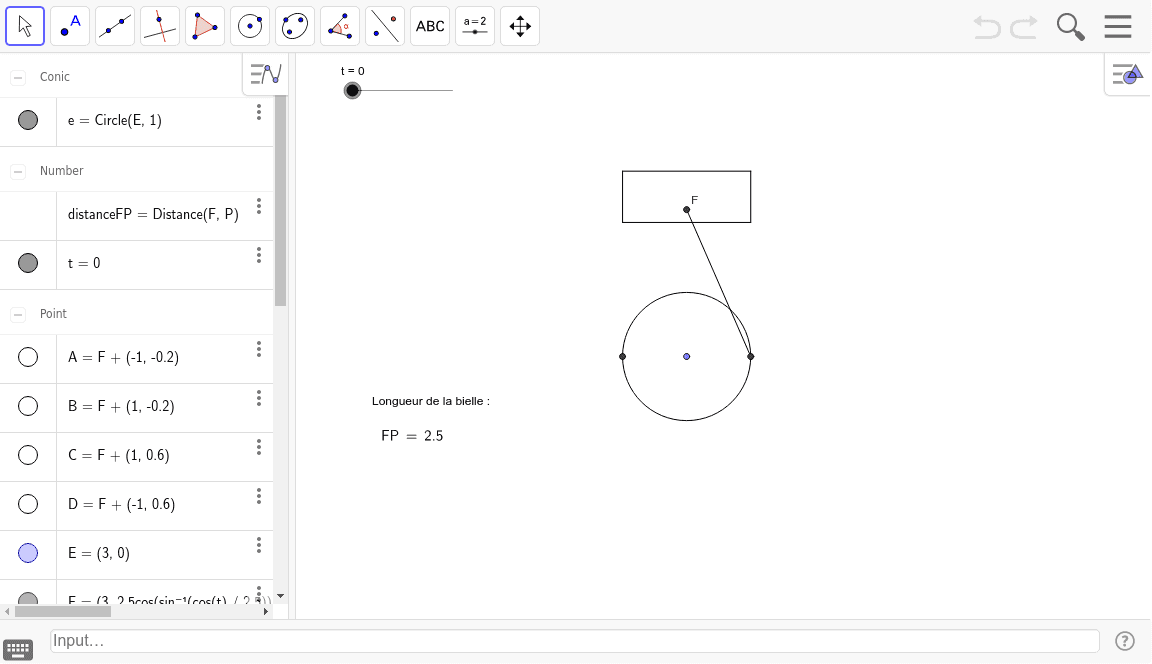
Task: Click the 'Longueur de la bielle' text
Action: [431, 402]
